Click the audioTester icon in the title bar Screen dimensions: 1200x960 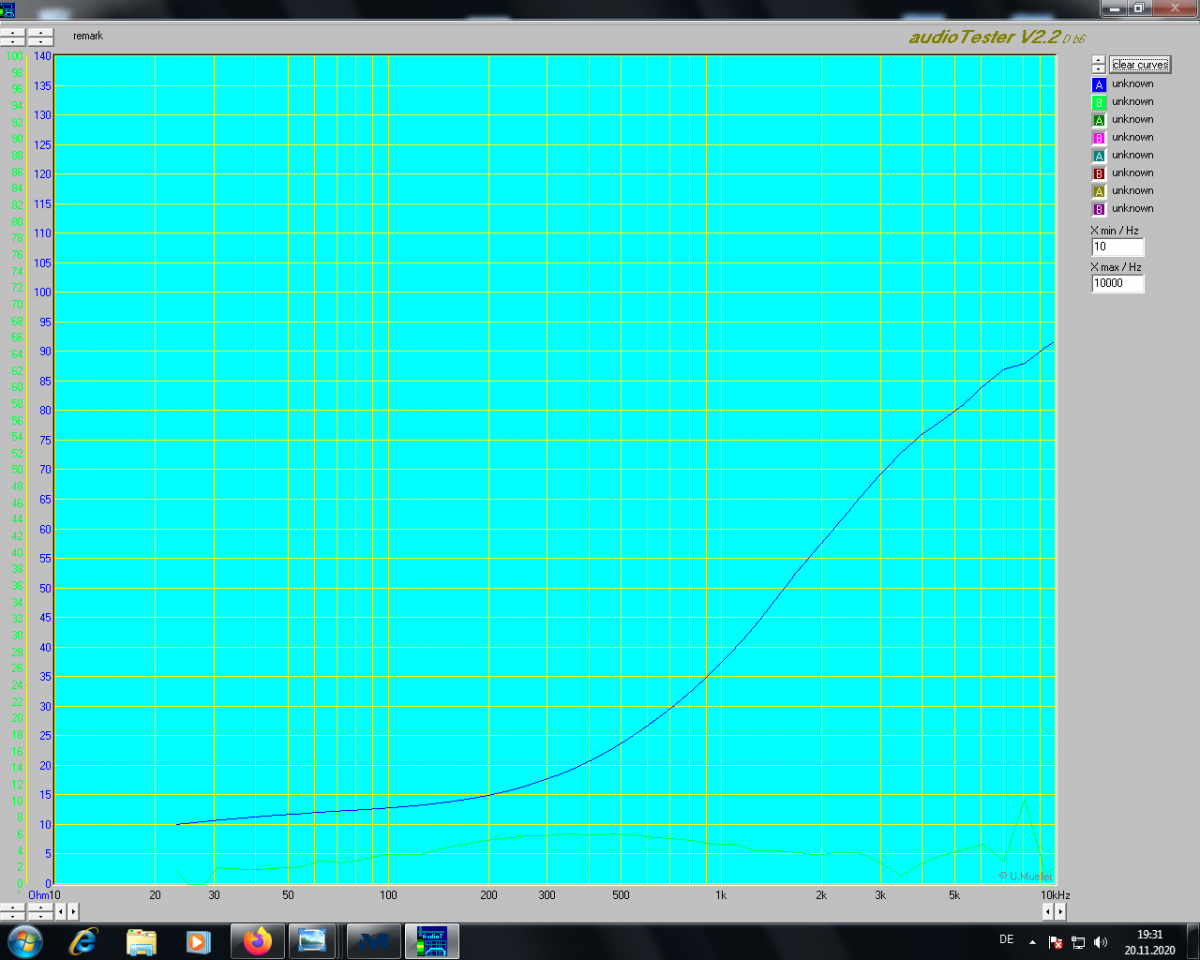coord(8,8)
